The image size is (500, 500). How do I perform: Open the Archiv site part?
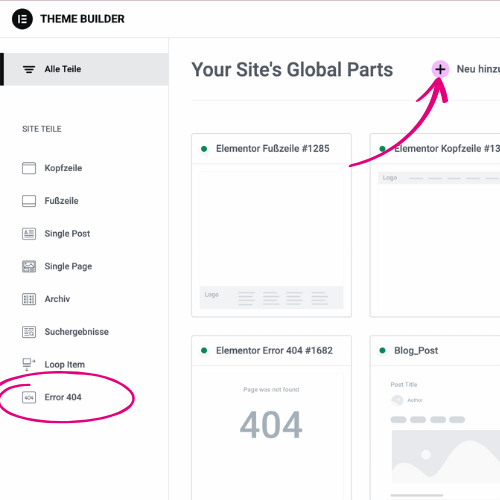(x=57, y=299)
